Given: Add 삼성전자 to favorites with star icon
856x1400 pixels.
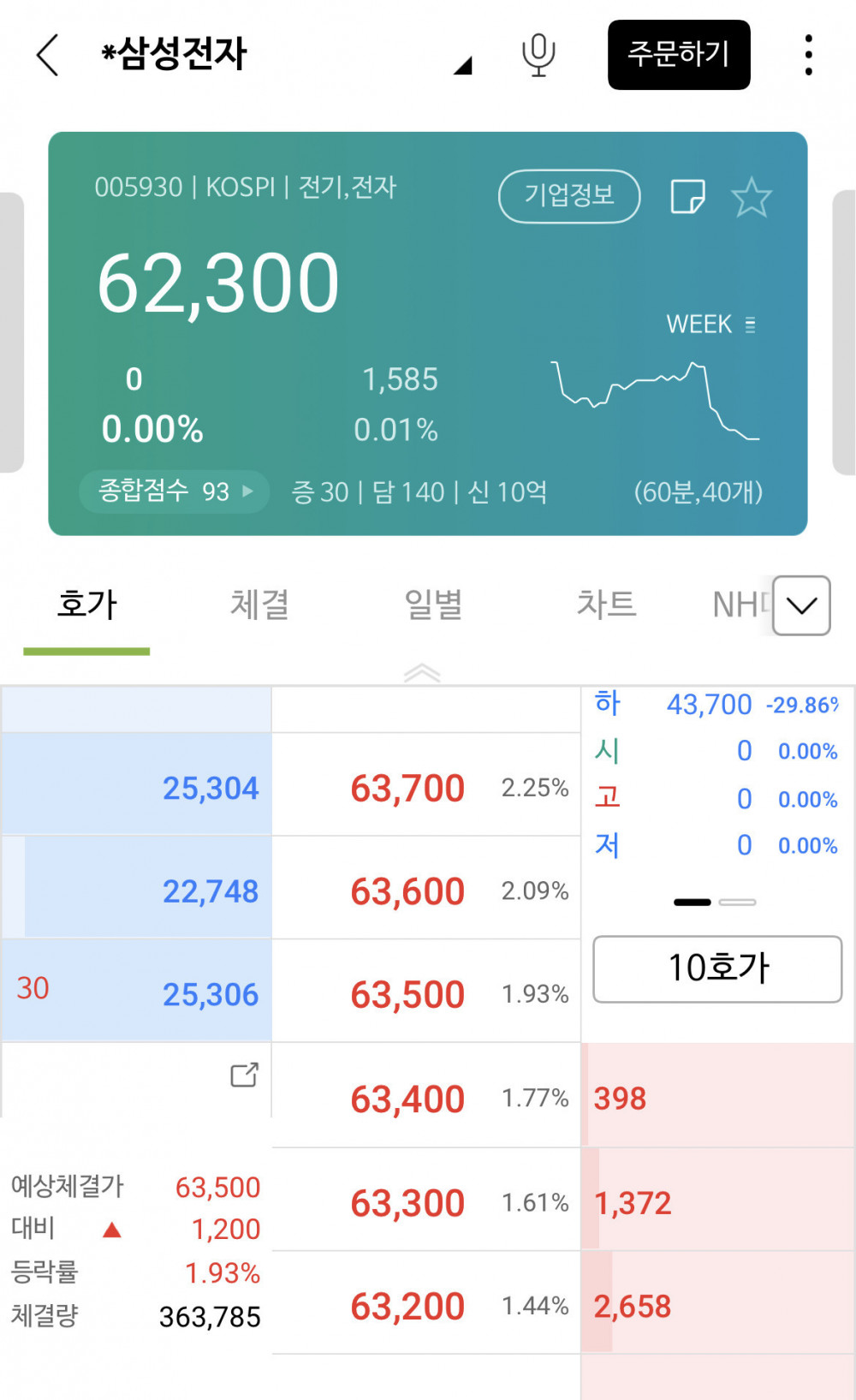Looking at the screenshot, I should (x=752, y=197).
